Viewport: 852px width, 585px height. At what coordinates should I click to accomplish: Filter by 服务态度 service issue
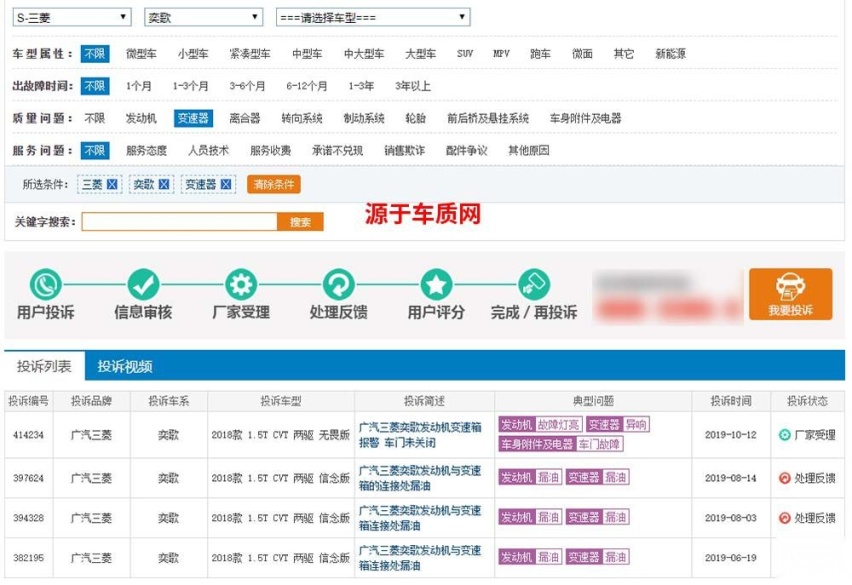point(146,150)
